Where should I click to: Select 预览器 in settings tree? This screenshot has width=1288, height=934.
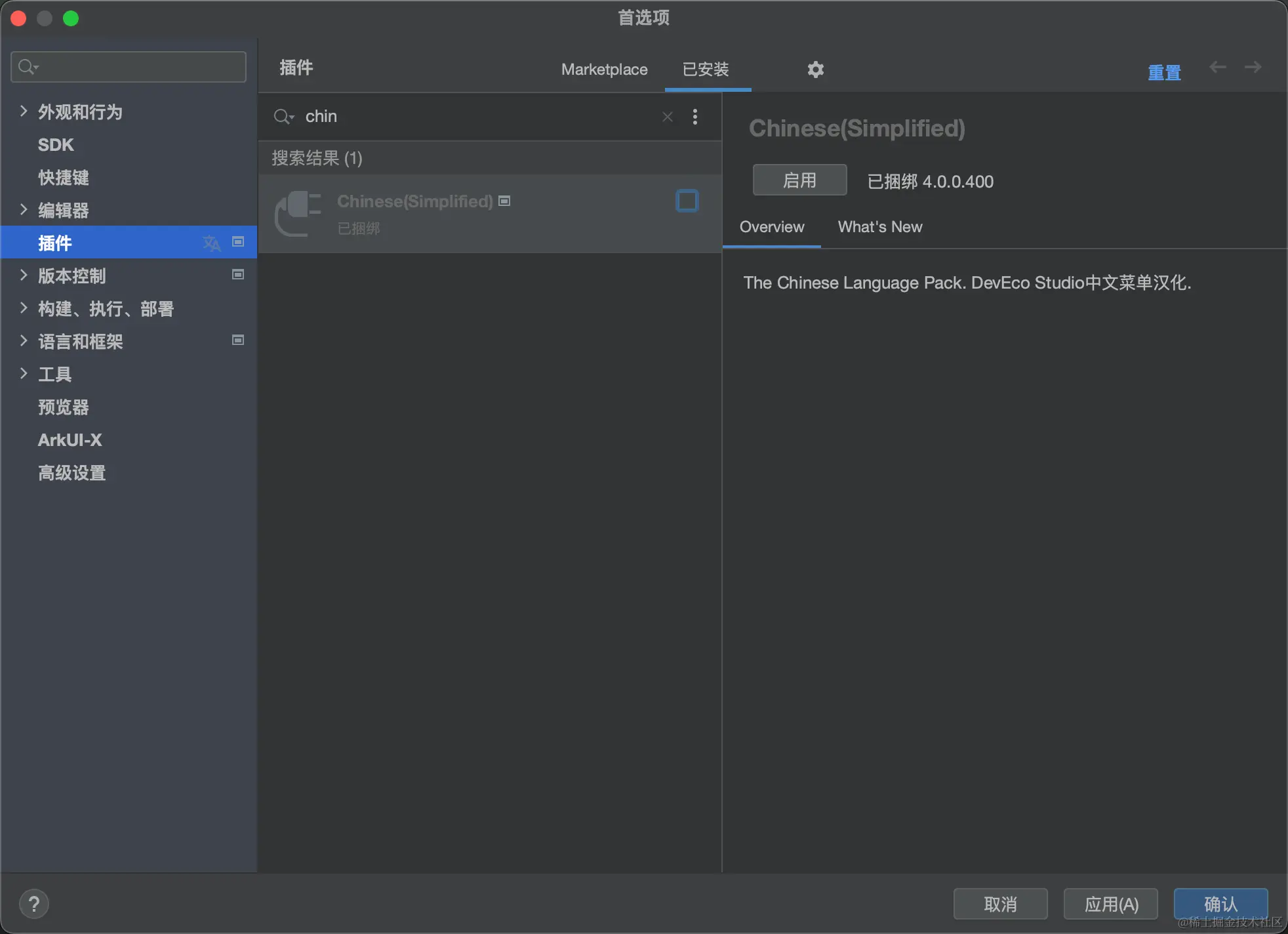[129, 407]
